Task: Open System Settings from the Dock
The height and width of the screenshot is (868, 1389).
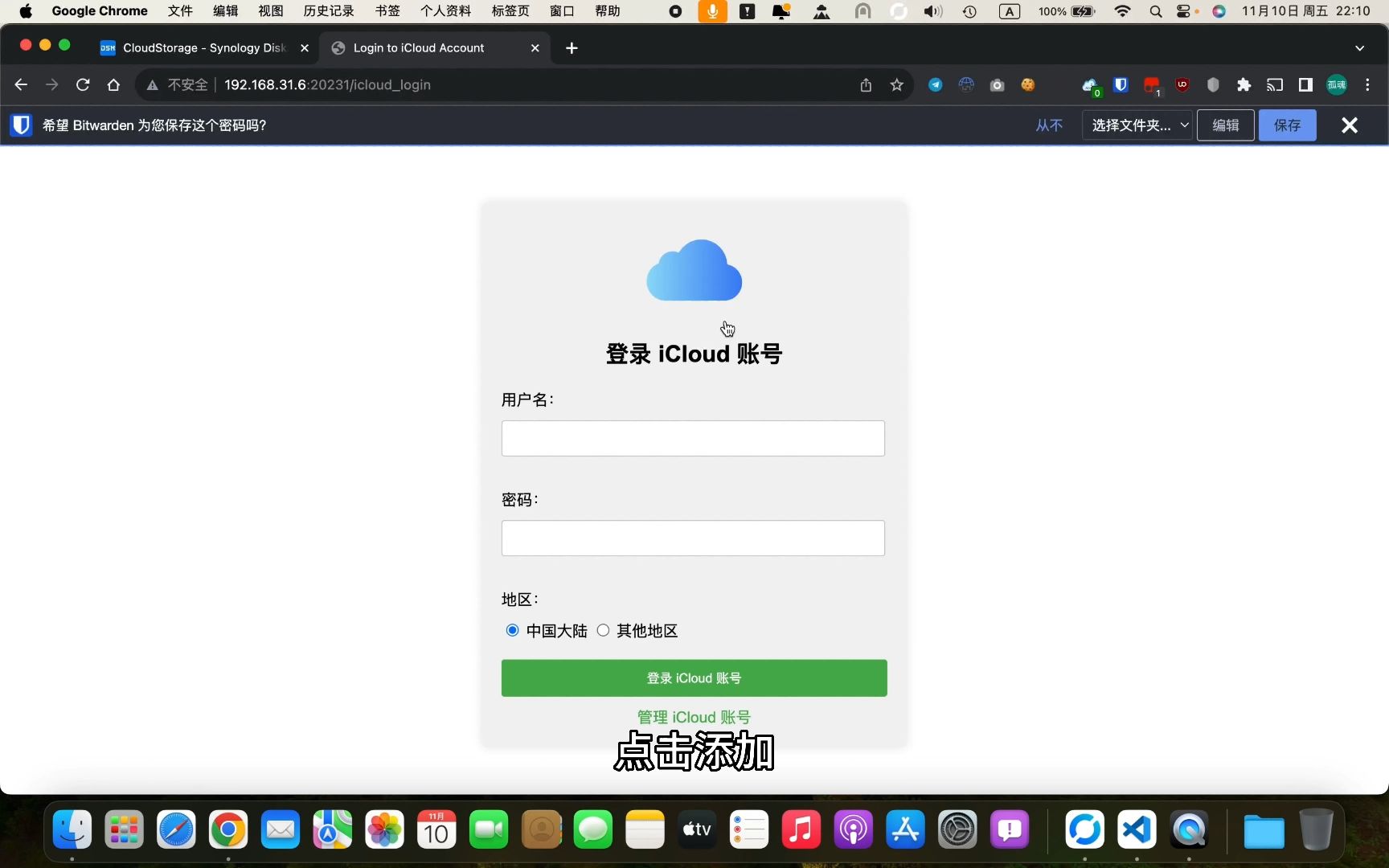Action: [957, 829]
